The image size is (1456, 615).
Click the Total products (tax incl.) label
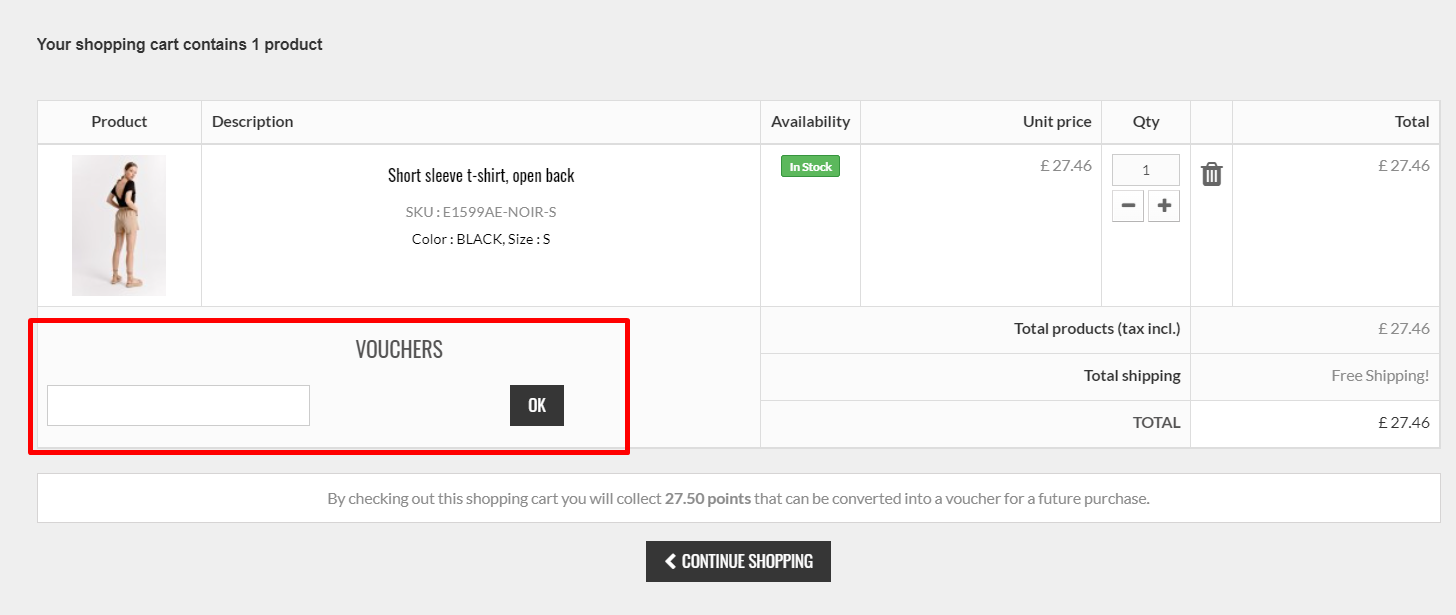(x=1097, y=328)
